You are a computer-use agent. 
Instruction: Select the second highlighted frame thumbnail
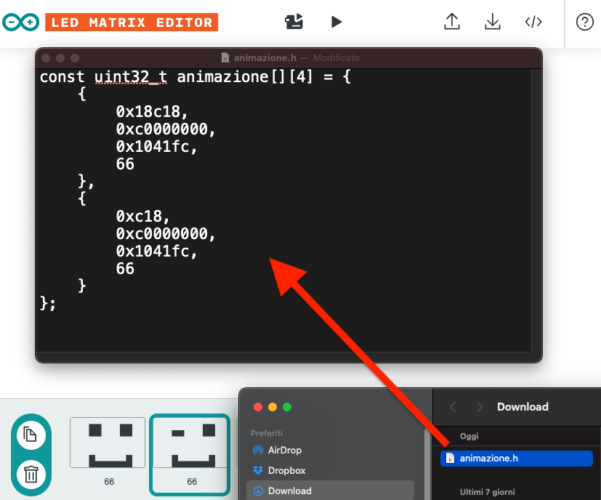click(191, 446)
